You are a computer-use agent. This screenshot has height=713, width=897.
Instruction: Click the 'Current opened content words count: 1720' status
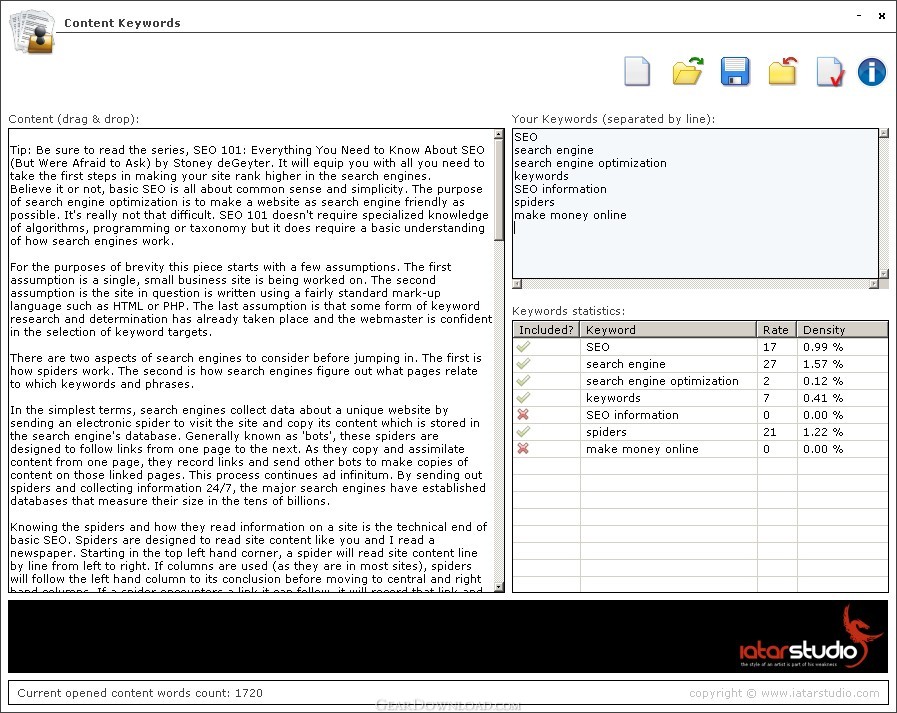(140, 693)
